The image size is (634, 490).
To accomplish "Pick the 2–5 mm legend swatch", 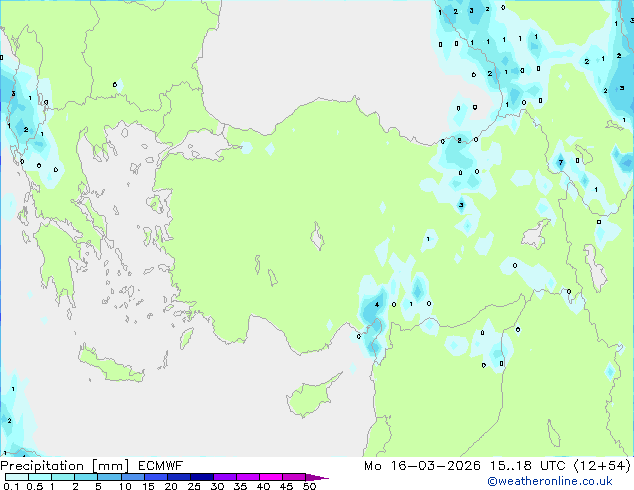I will tap(86, 477).
